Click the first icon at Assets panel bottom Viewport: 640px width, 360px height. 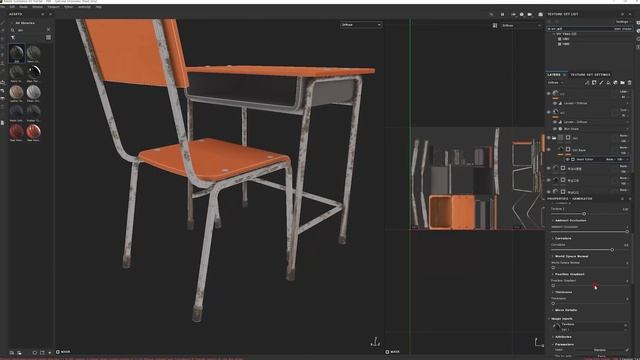pos(12,352)
